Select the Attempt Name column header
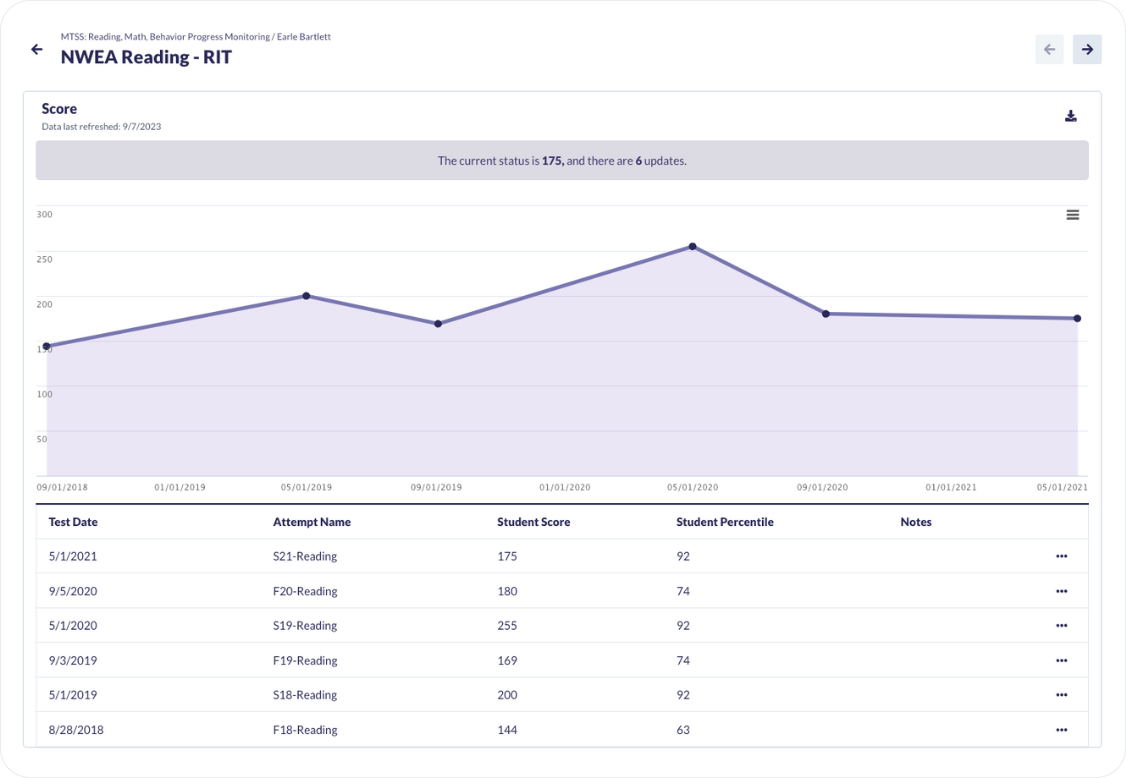1126x778 pixels. 312,522
